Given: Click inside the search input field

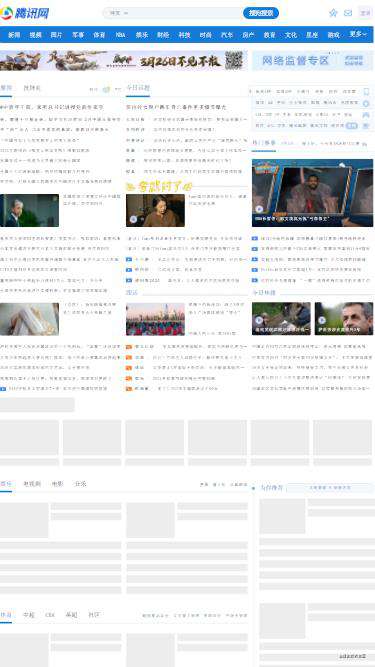Looking at the screenshot, I should point(185,13).
